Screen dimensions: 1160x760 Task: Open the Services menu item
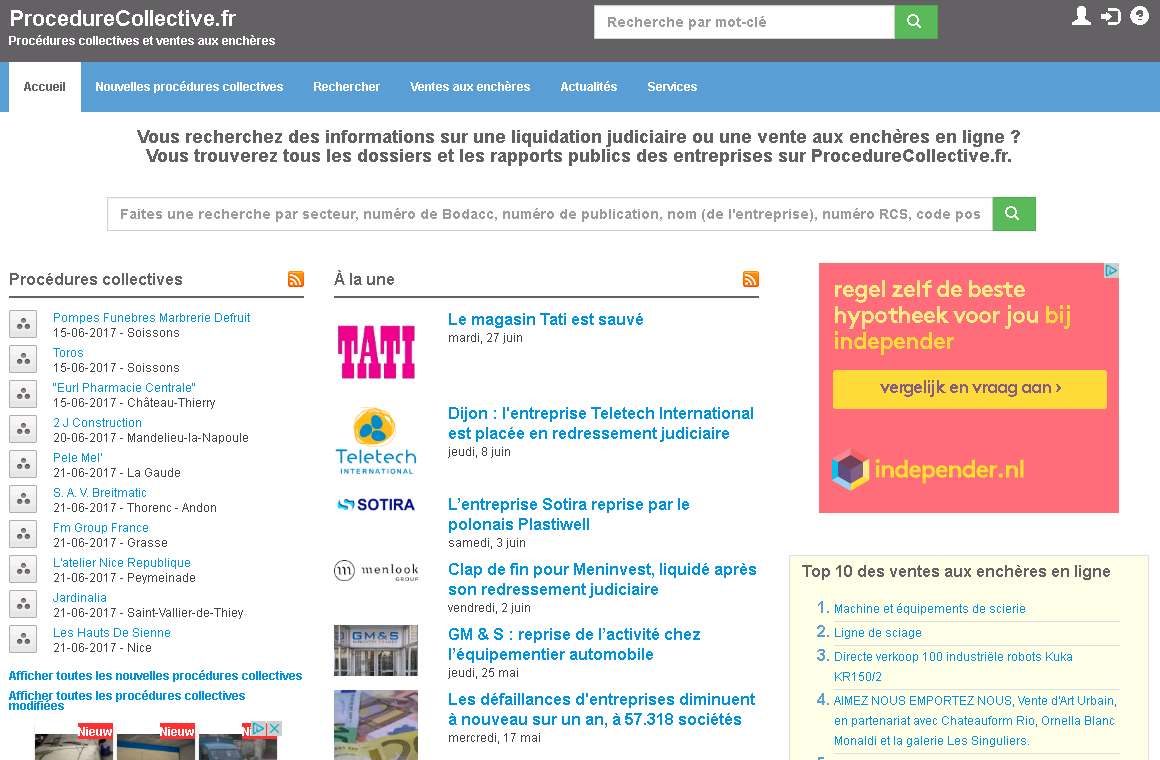click(x=672, y=87)
